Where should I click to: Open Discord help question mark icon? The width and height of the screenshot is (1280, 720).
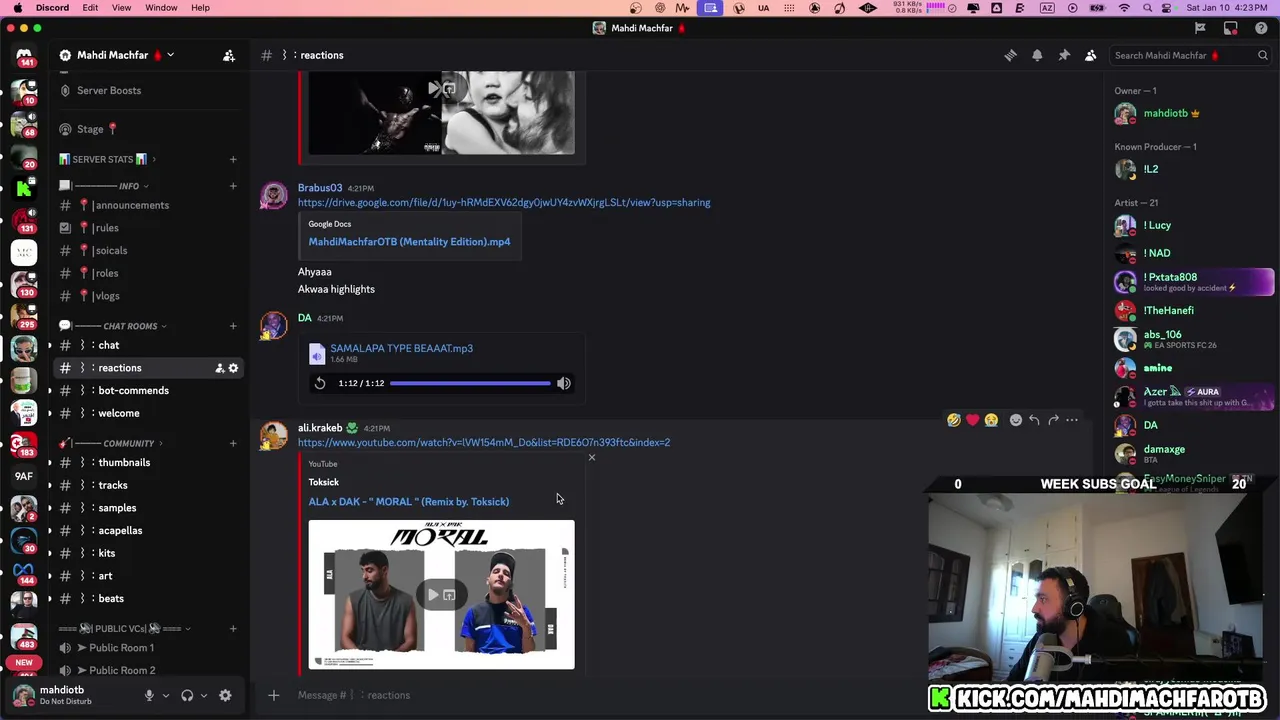tap(1261, 28)
